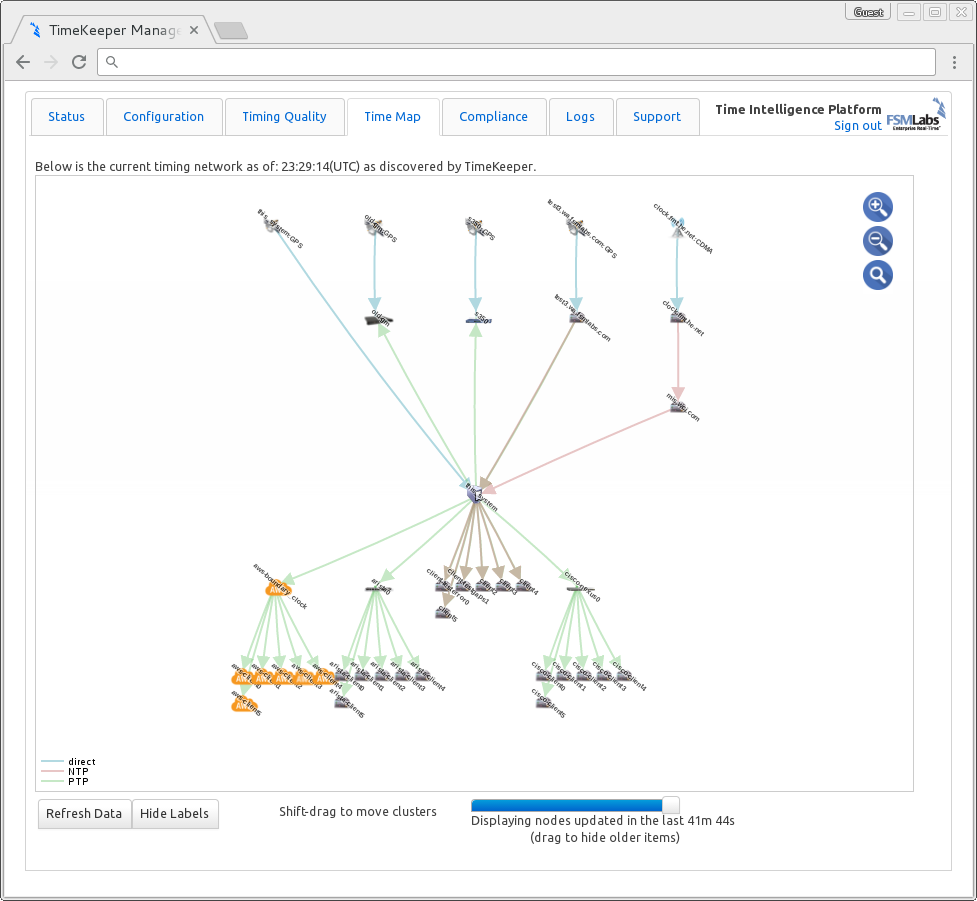This screenshot has width=977, height=901.
Task: Click the aws-client5 cloud node
Action: coord(243,705)
